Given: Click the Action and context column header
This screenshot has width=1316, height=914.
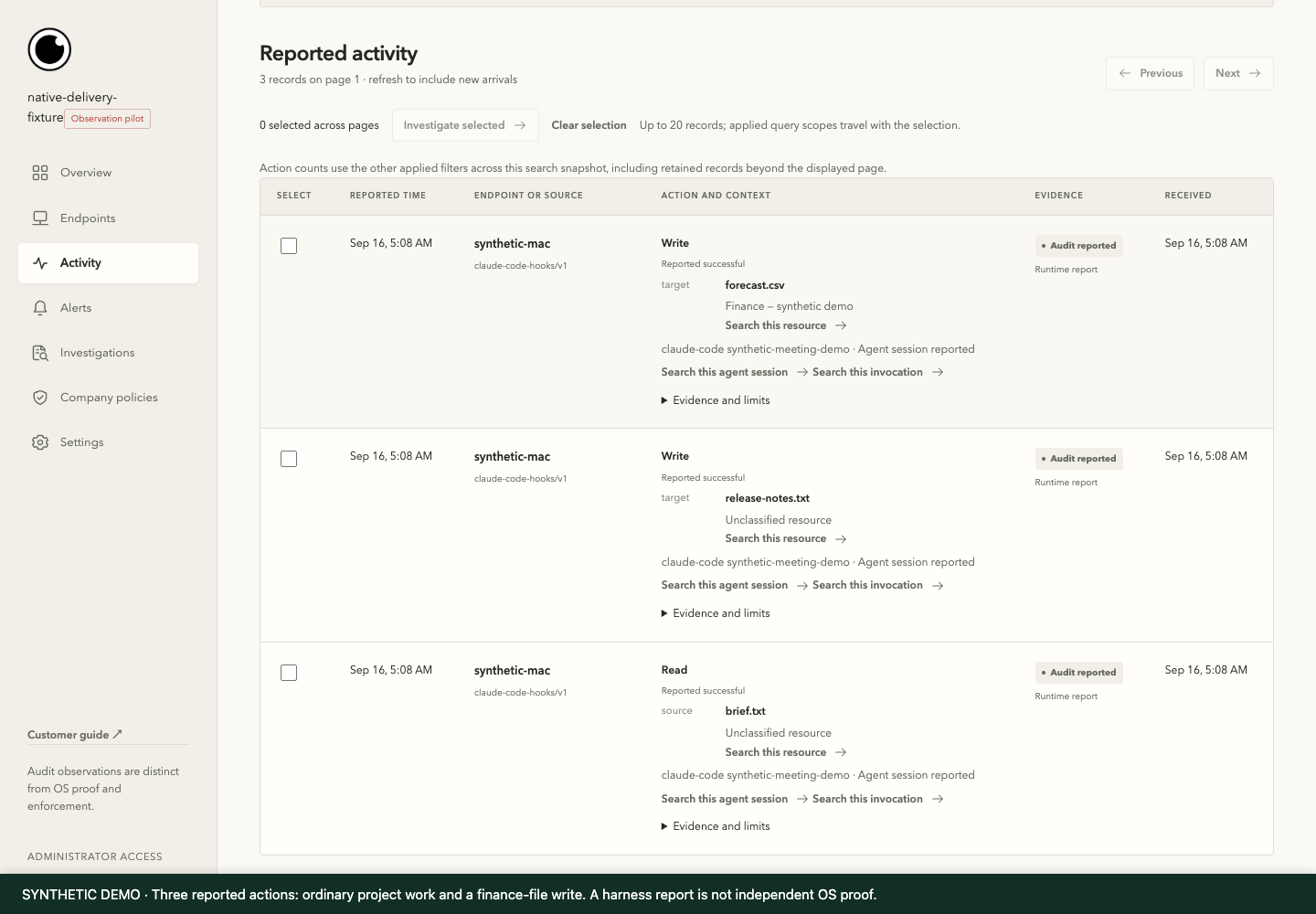Looking at the screenshot, I should coord(716,196).
